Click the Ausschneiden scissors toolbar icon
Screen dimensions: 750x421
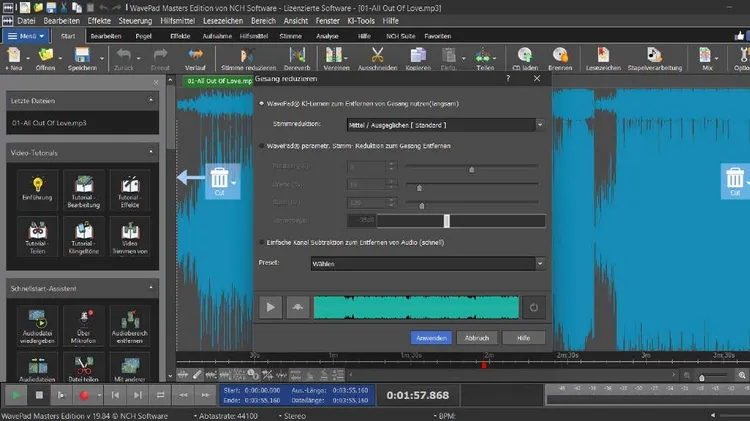[377, 57]
